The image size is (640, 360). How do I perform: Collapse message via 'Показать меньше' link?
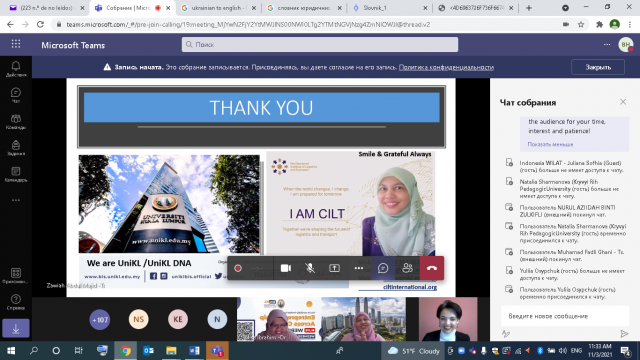point(550,144)
